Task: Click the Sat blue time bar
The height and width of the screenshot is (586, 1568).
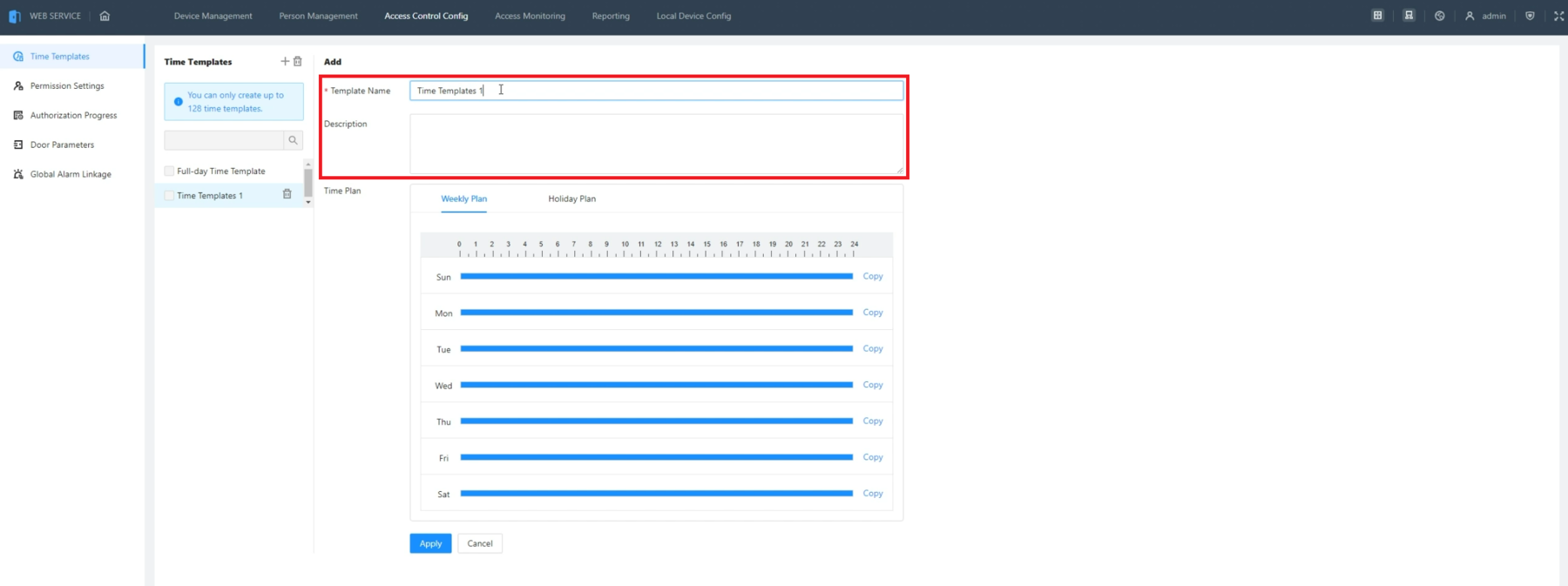Action: (x=657, y=493)
